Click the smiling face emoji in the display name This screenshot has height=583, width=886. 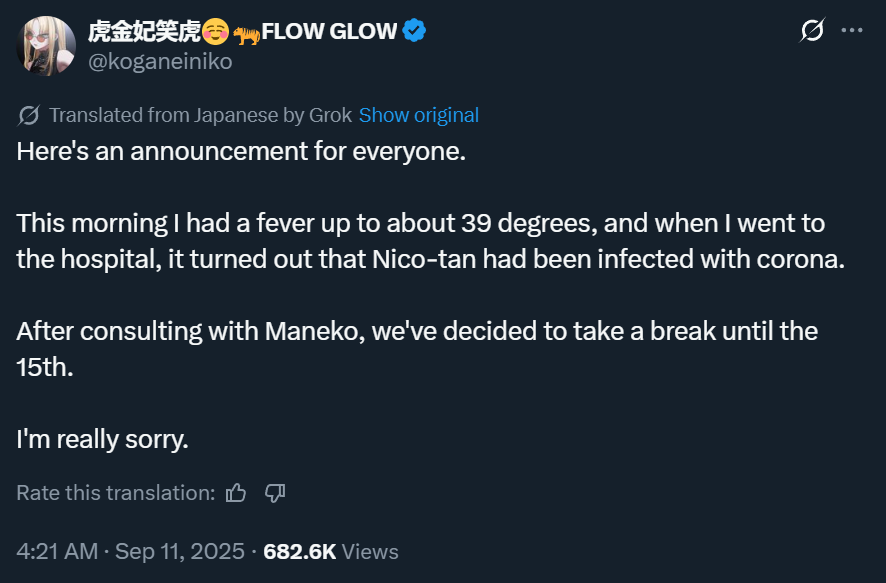214,32
